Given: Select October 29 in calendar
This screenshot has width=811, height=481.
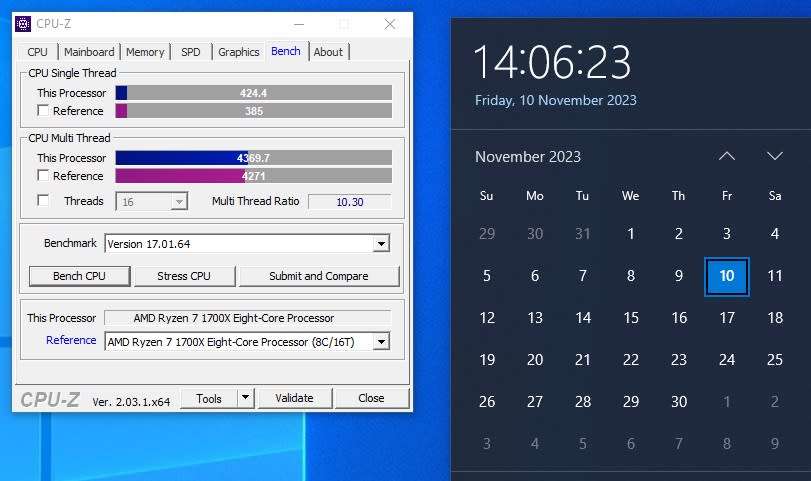Looking at the screenshot, I should pos(487,234).
